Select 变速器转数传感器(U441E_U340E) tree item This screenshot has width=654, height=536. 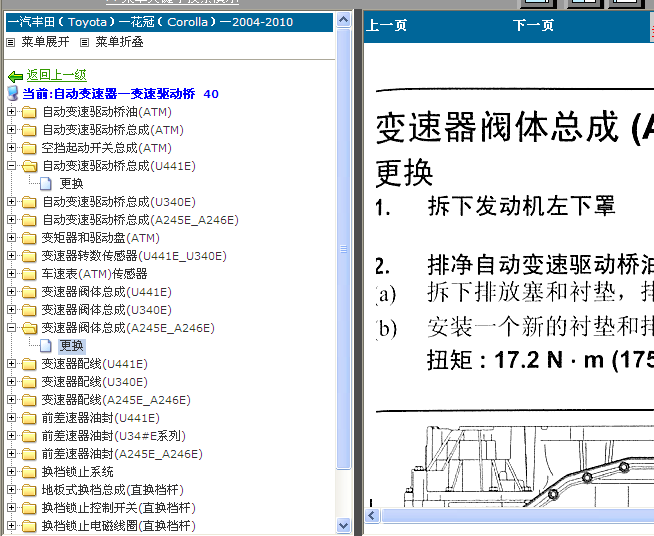(134, 256)
